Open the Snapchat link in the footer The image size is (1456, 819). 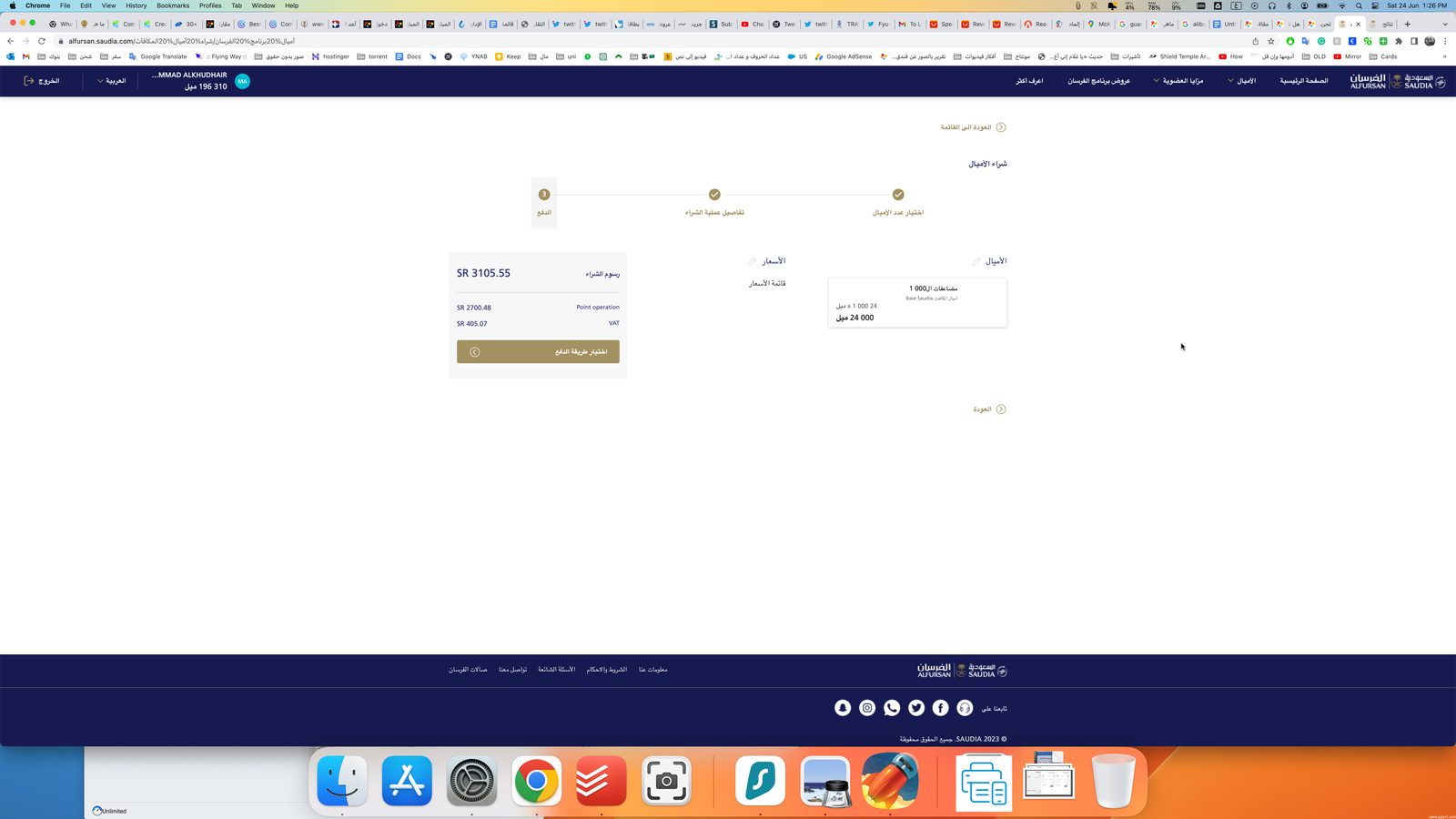[x=843, y=708]
